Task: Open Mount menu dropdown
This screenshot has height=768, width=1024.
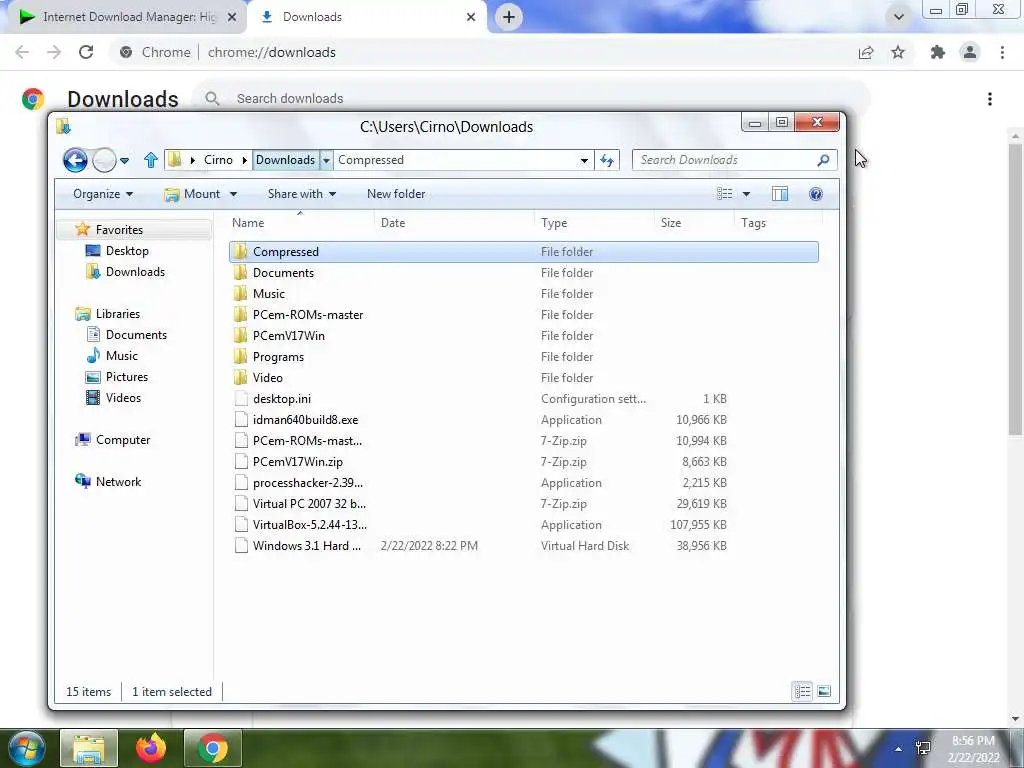Action: click(200, 194)
